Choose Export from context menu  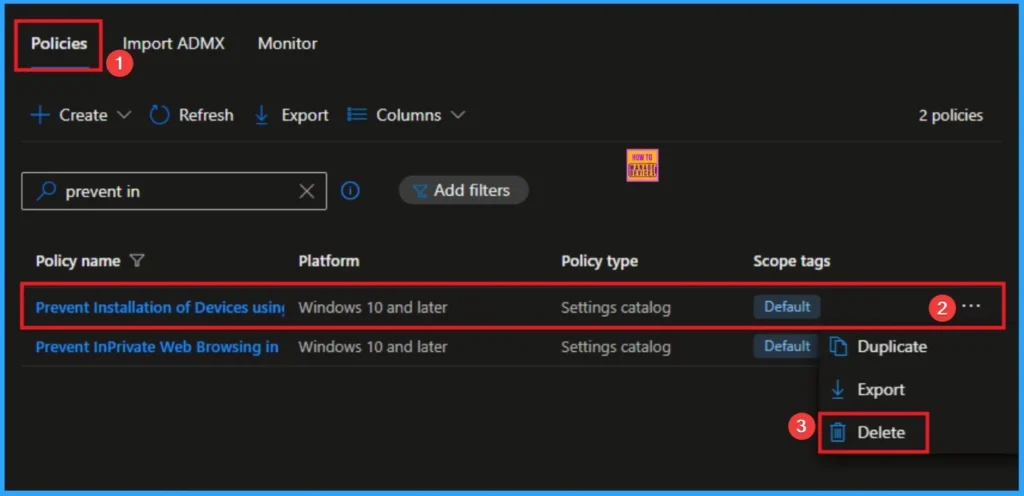[880, 390]
